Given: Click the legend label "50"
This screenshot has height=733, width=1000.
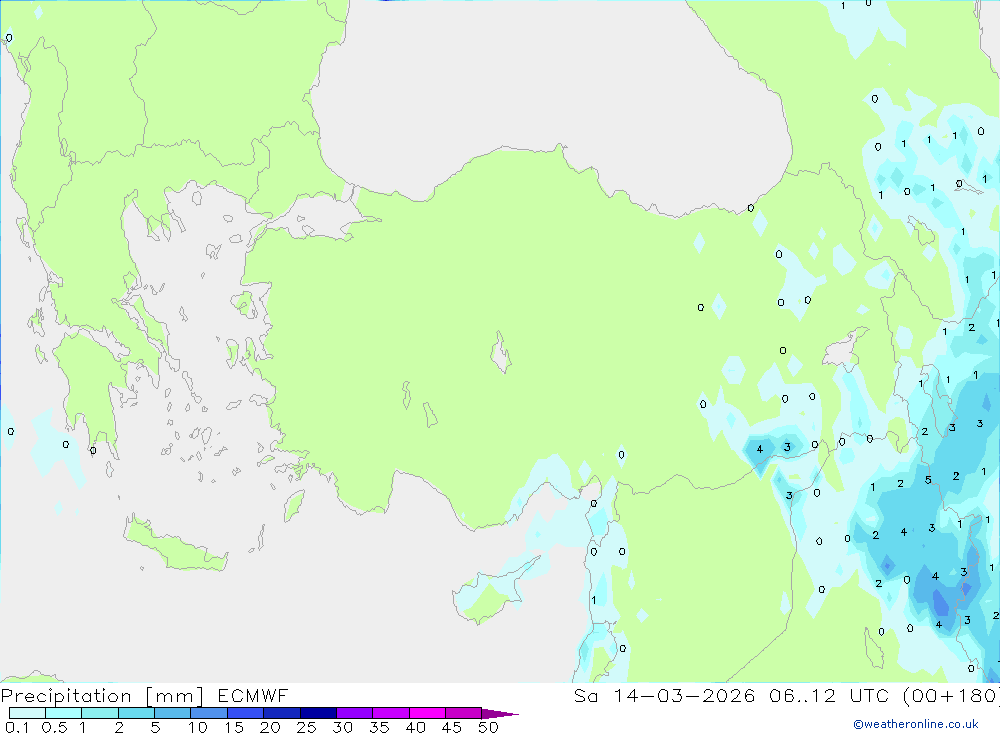Looking at the screenshot, I should (x=489, y=727).
